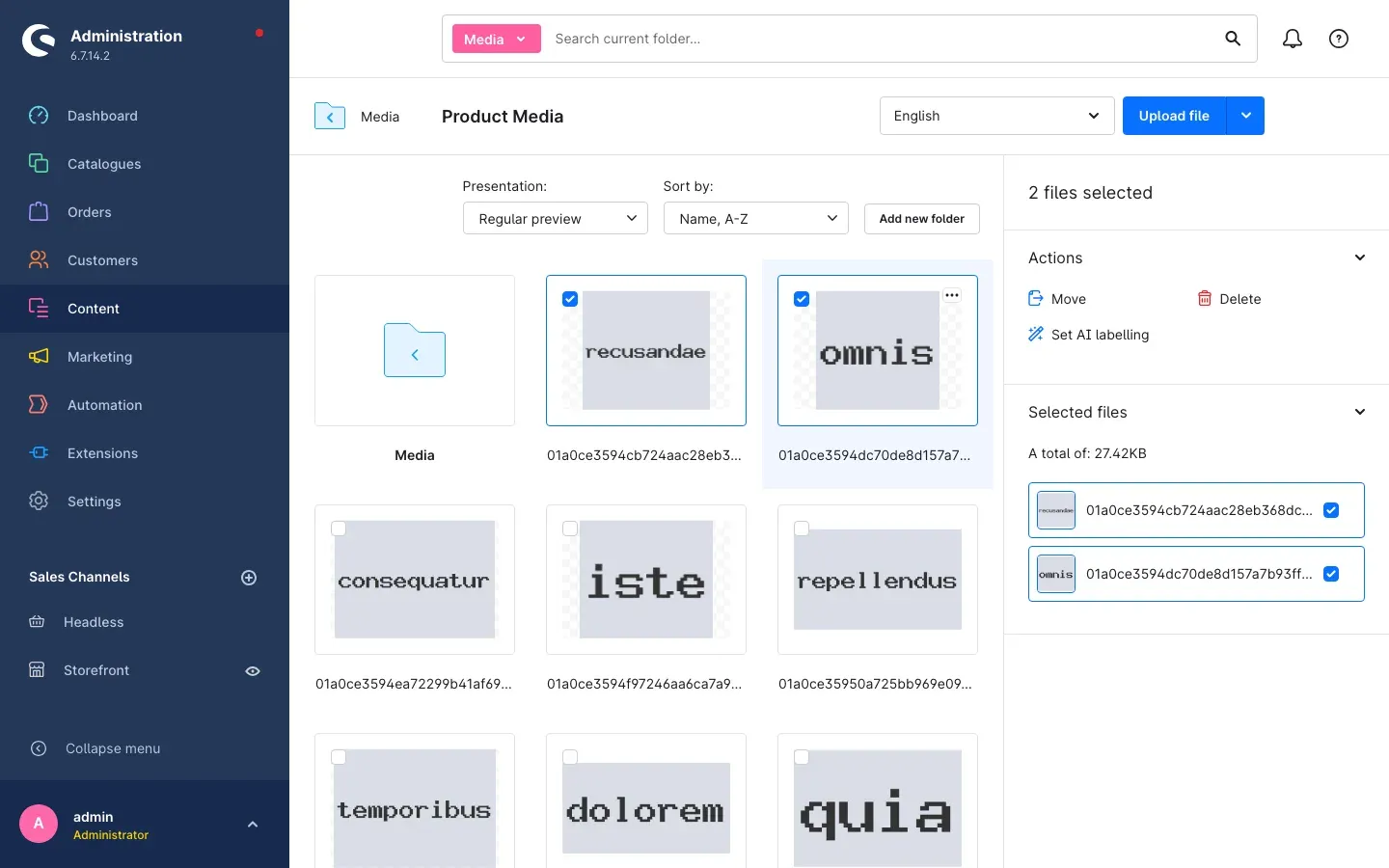
Task: Check the repellendus image checkbox
Action: pos(802,529)
